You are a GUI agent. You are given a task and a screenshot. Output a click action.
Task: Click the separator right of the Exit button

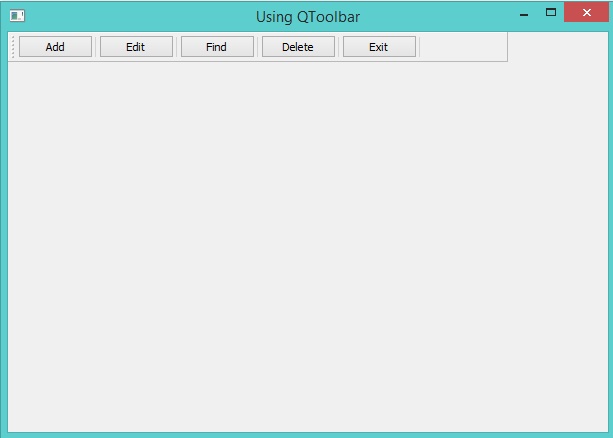[x=420, y=47]
